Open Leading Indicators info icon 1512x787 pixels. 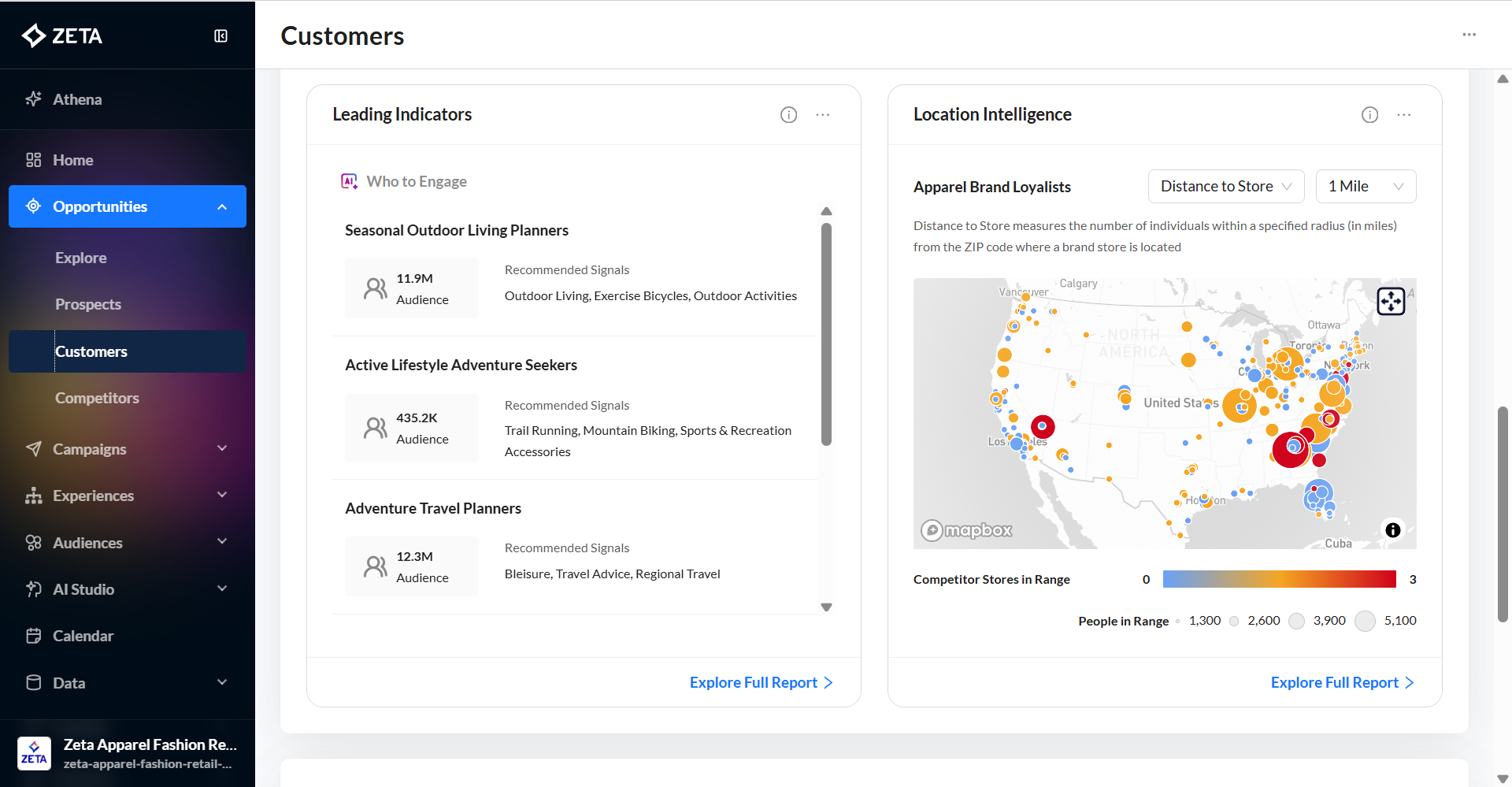788,115
